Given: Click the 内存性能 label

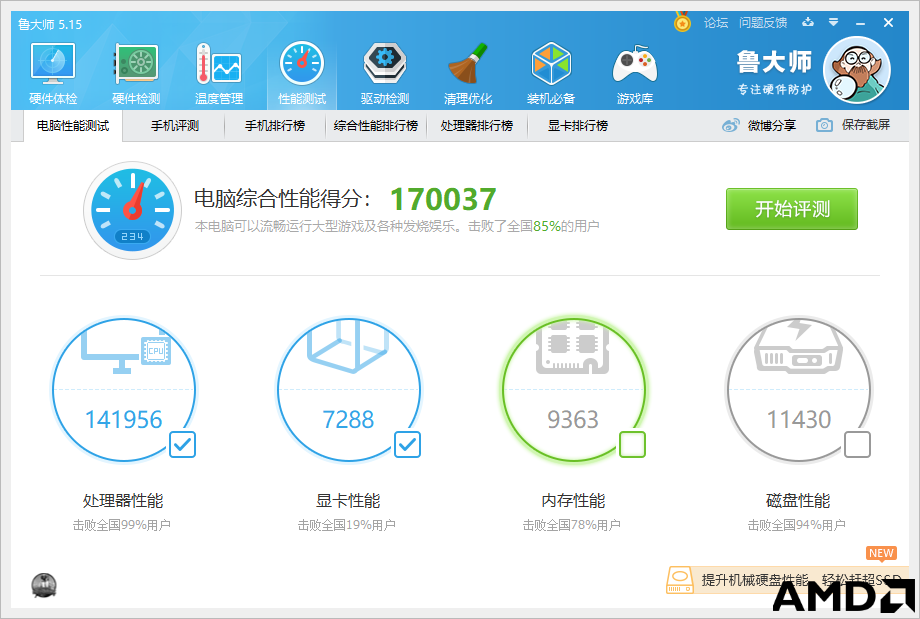Looking at the screenshot, I should coord(573,501).
